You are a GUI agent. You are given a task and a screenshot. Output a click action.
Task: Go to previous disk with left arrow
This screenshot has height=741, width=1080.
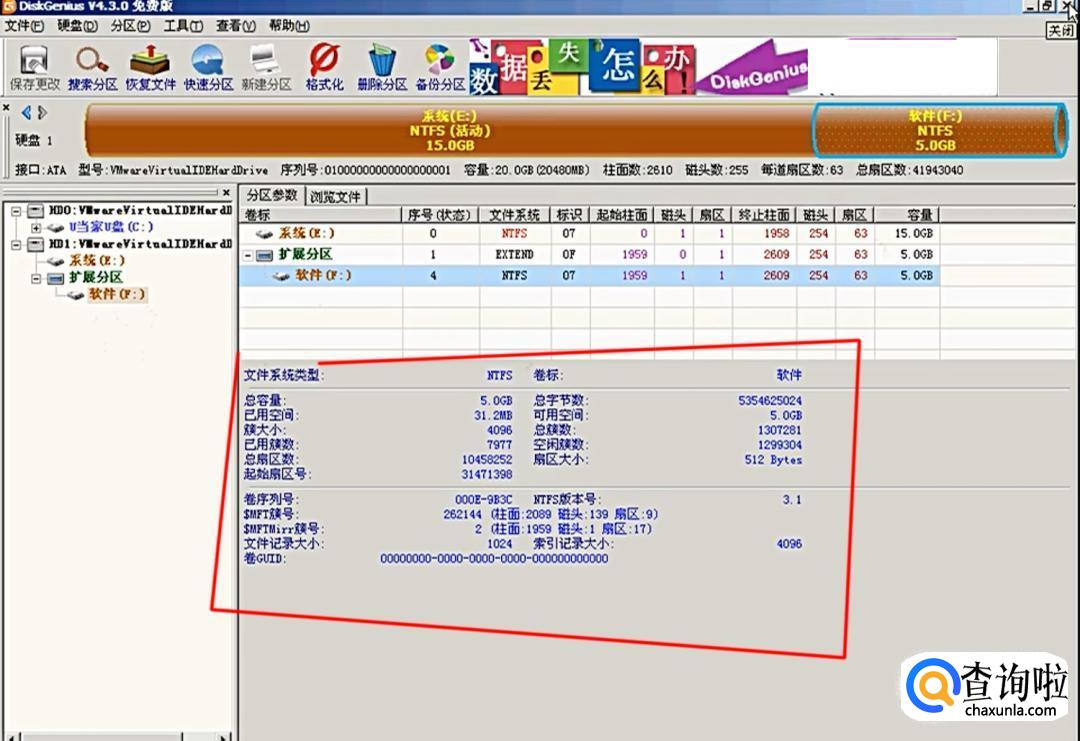pos(26,112)
